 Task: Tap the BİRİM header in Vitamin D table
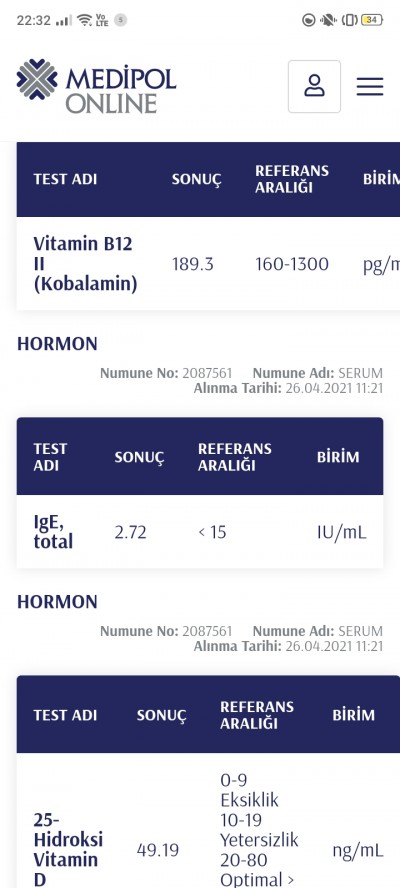[x=354, y=715]
